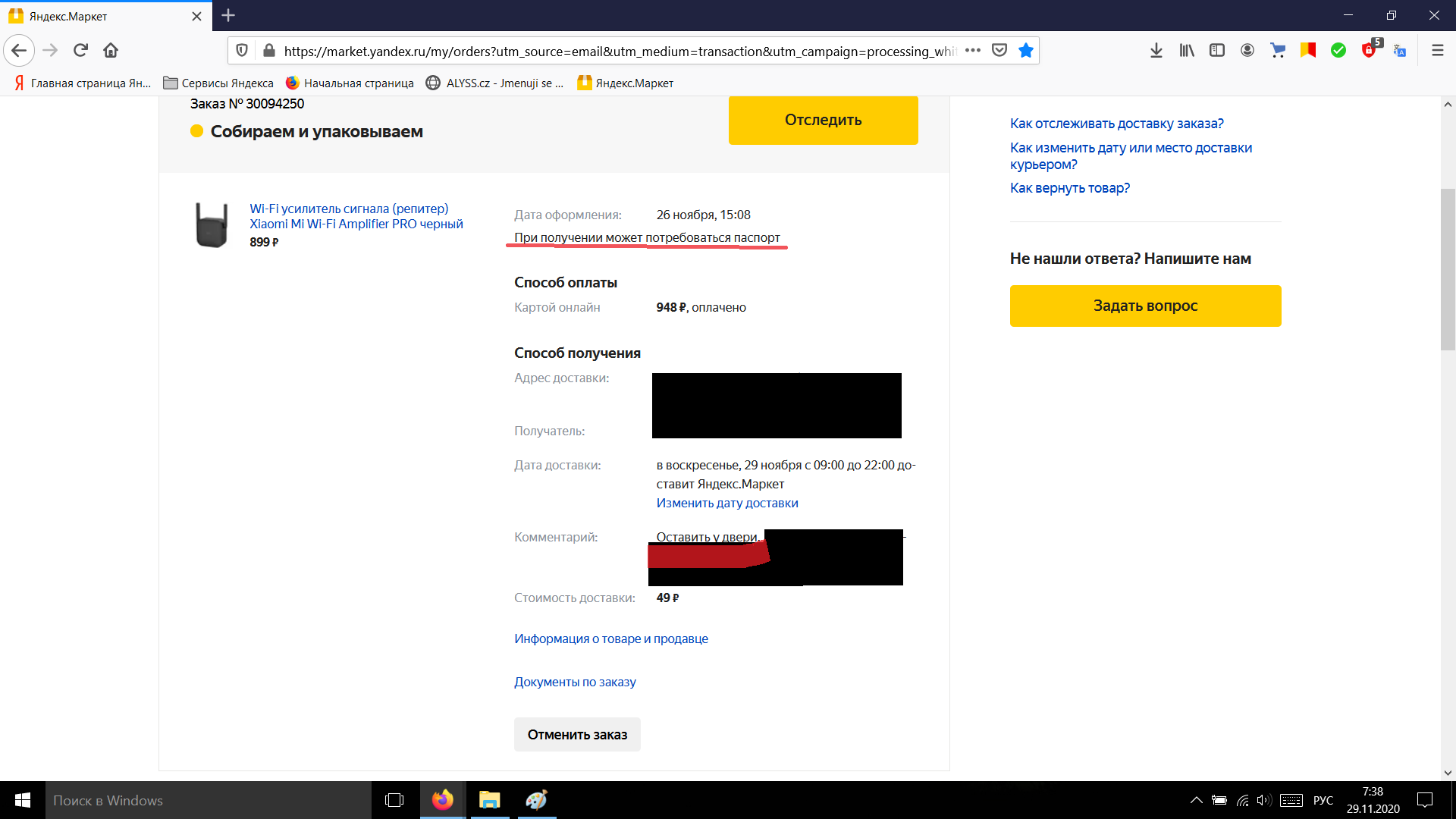Go back using the browser back arrow
Image resolution: width=1456 pixels, height=819 pixels.
coord(20,51)
